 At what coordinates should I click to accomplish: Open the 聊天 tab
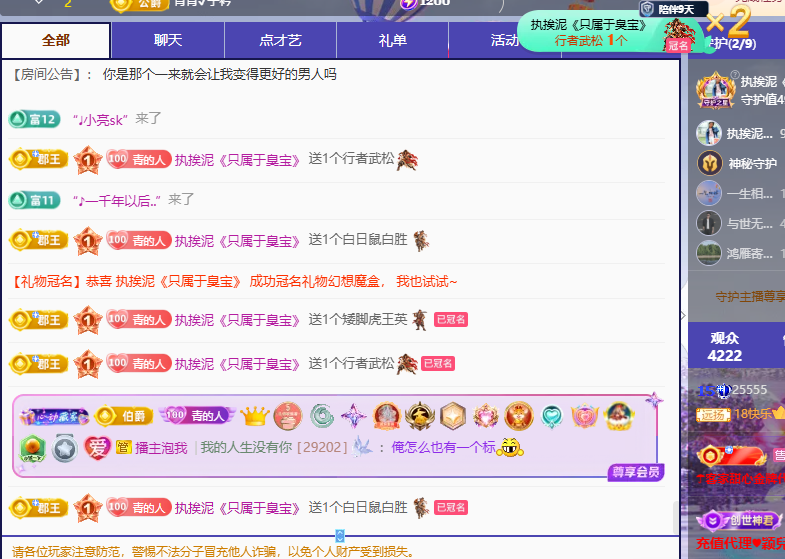coord(168,41)
